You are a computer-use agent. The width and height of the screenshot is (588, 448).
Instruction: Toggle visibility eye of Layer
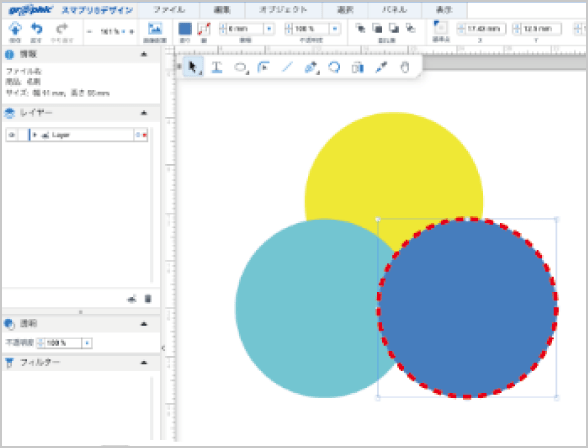[12, 135]
